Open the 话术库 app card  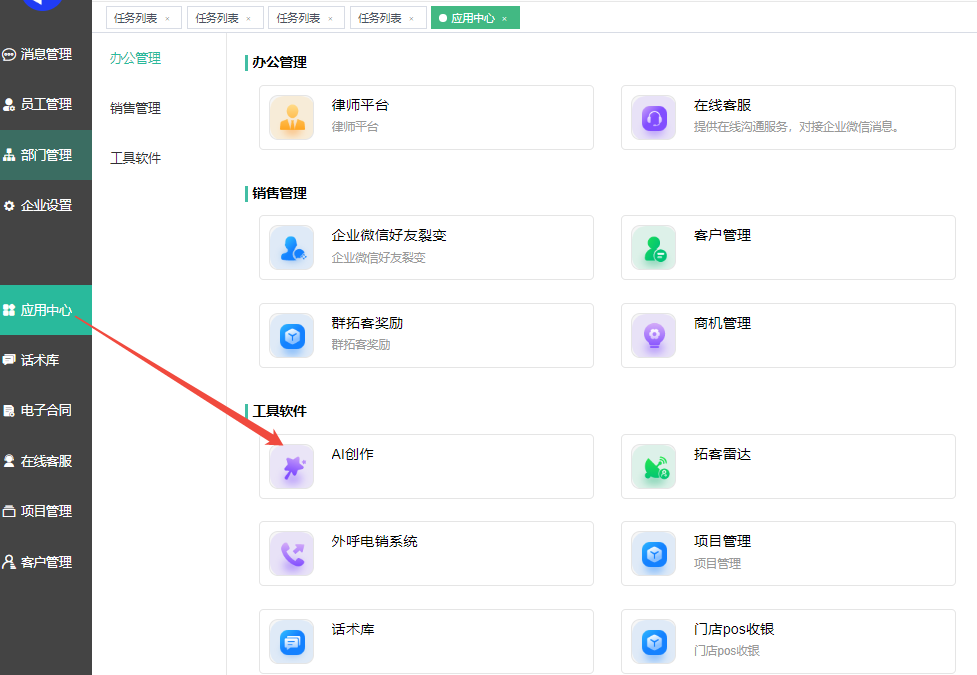(426, 642)
